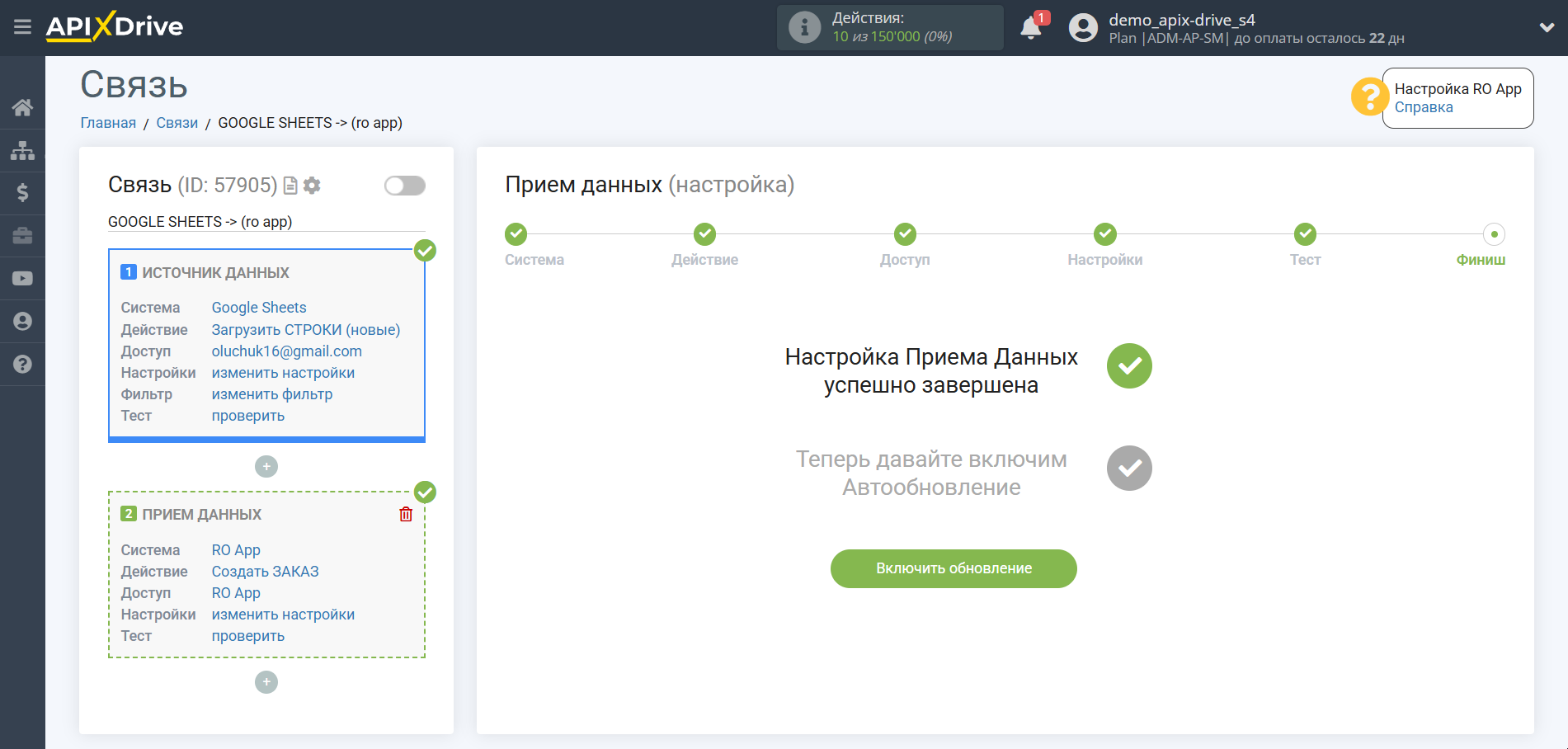
Task: Open connection settings via the gear icon
Action: 311,186
